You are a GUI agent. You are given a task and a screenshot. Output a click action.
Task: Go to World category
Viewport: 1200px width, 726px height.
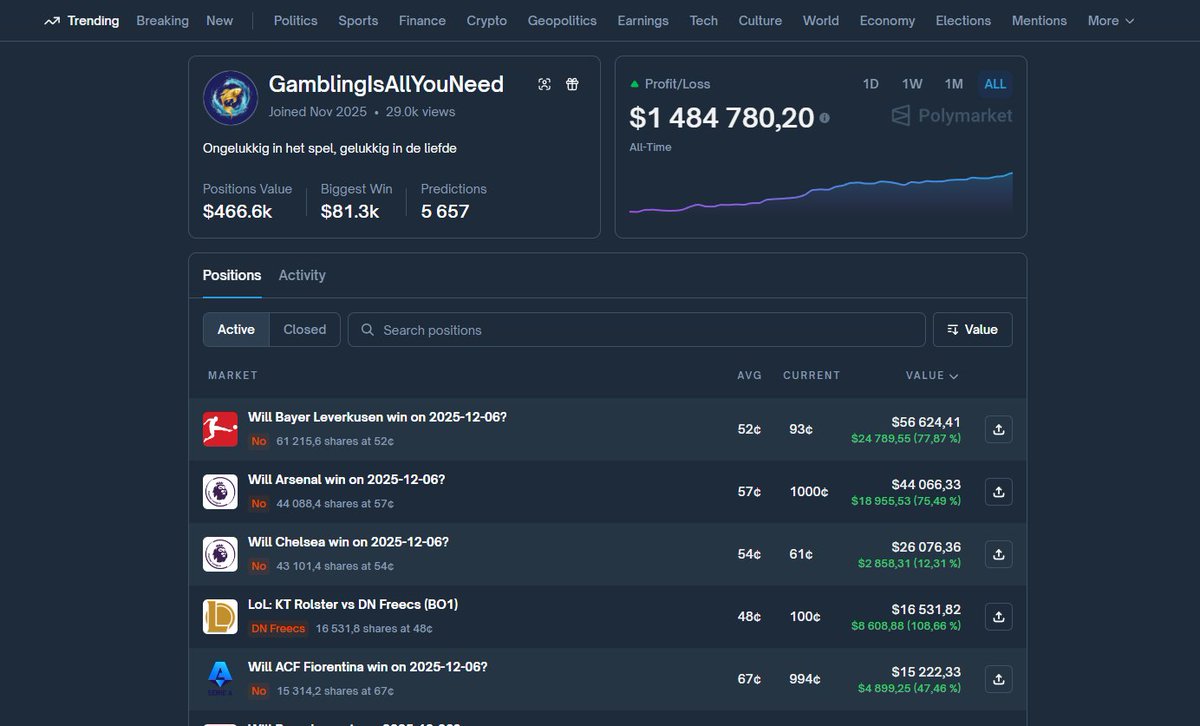pyautogui.click(x=821, y=21)
